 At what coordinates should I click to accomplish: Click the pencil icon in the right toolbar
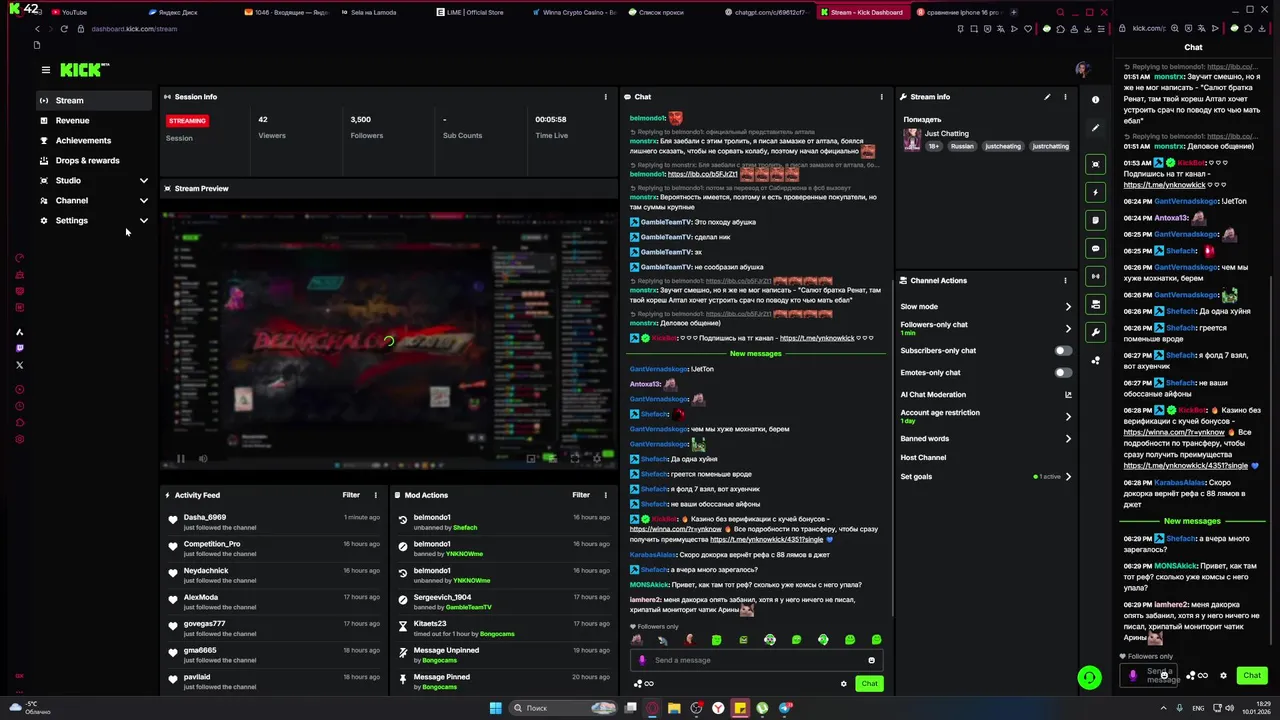coord(1095,128)
